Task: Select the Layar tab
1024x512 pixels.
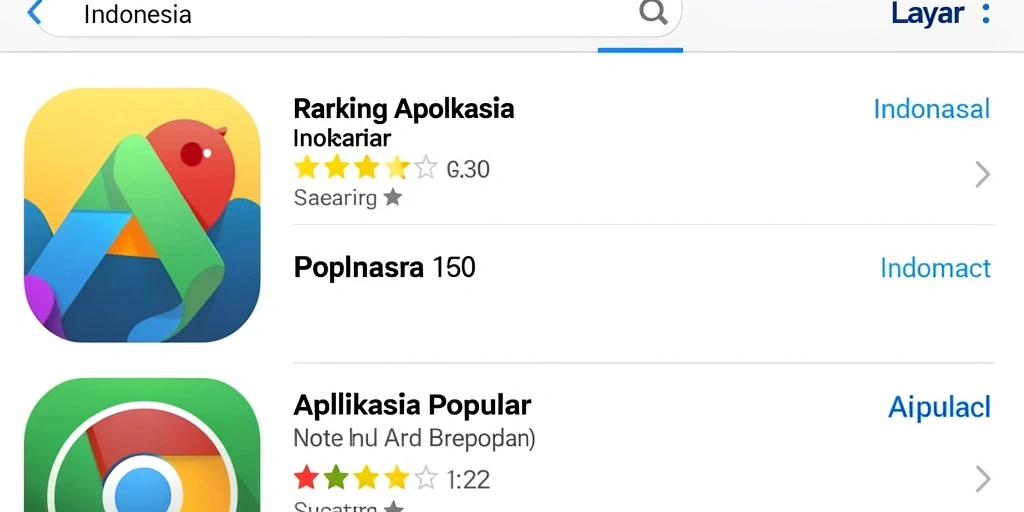Action: [927, 14]
